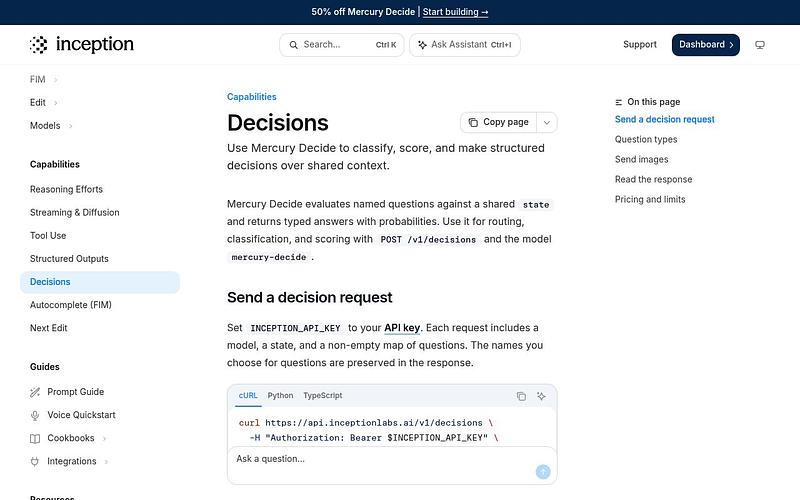Focus the Search input field
The image size is (800, 500).
pyautogui.click(x=342, y=45)
